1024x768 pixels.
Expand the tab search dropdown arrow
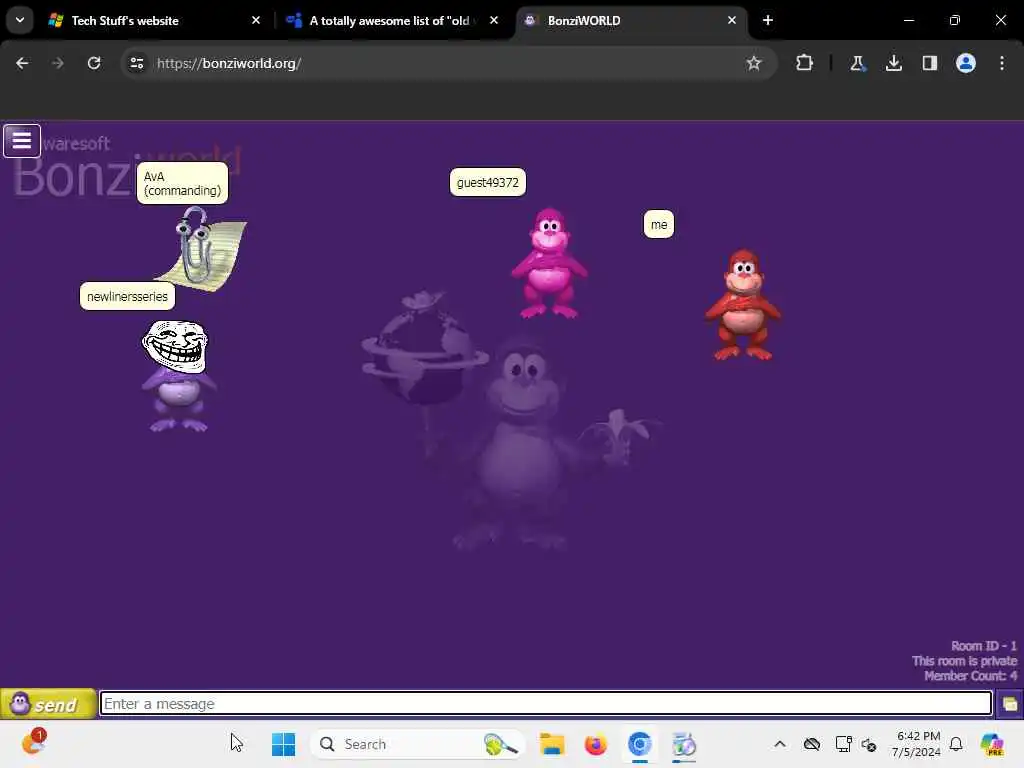tap(20, 20)
